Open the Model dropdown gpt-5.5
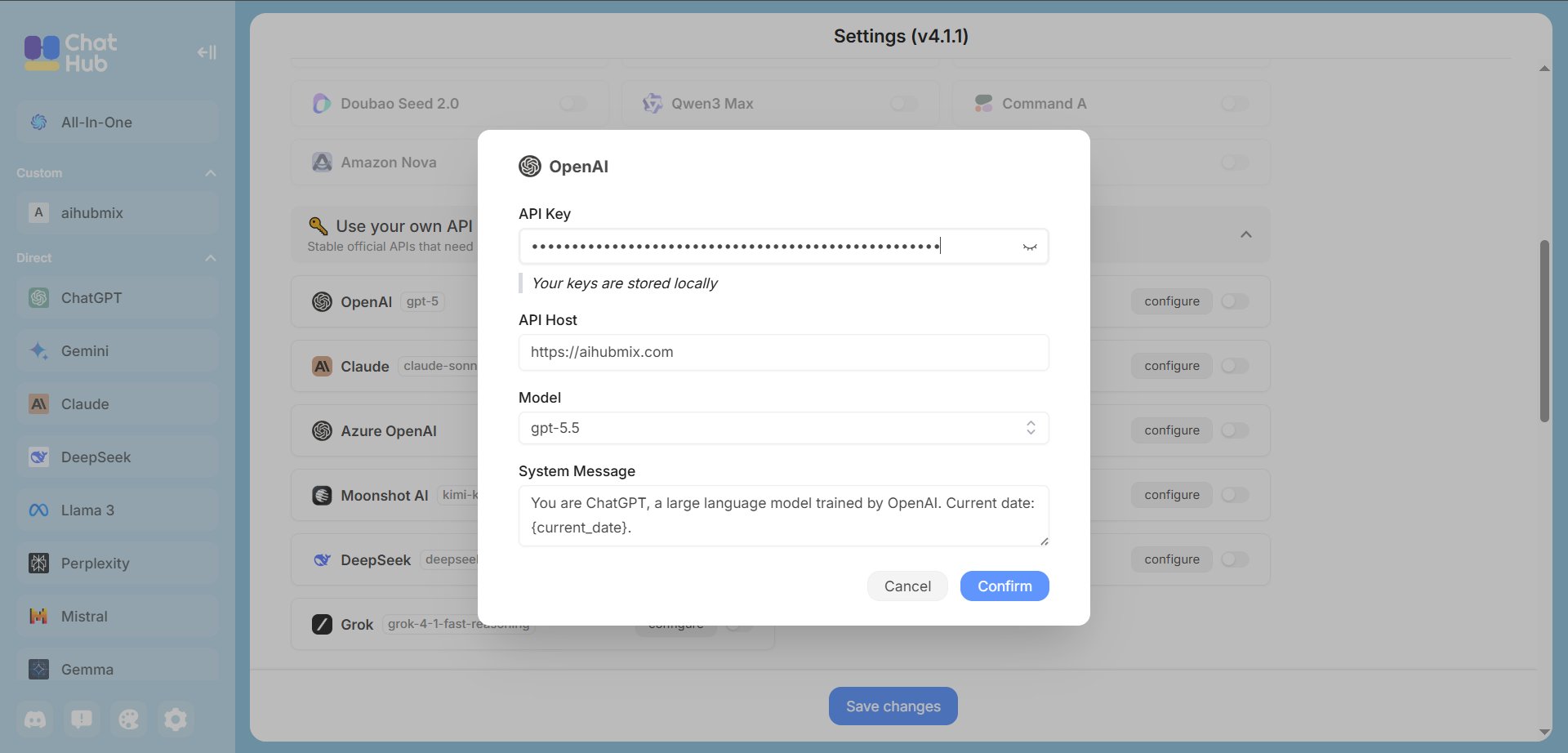 784,428
